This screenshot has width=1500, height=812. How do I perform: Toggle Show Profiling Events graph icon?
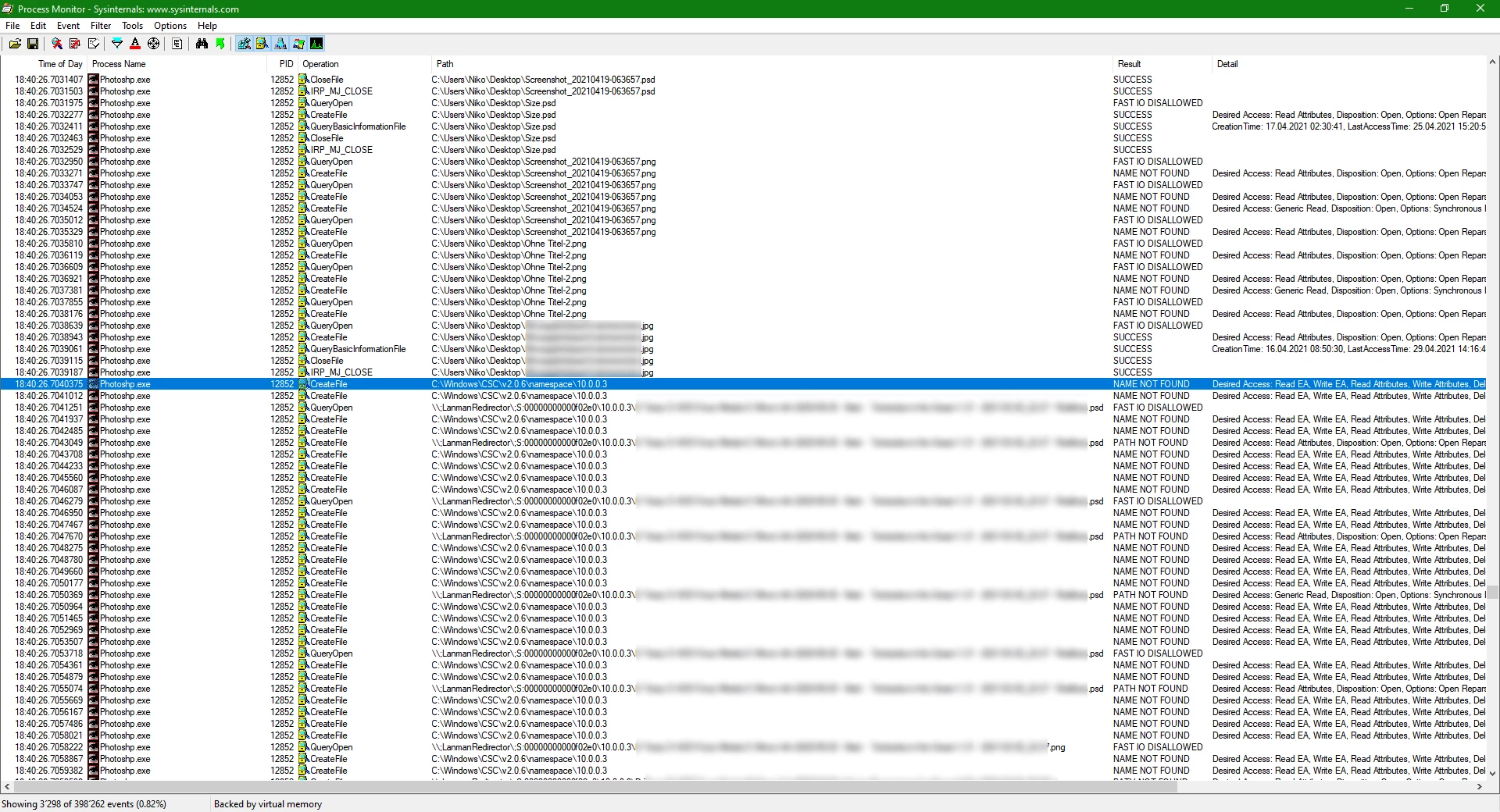coord(316,44)
